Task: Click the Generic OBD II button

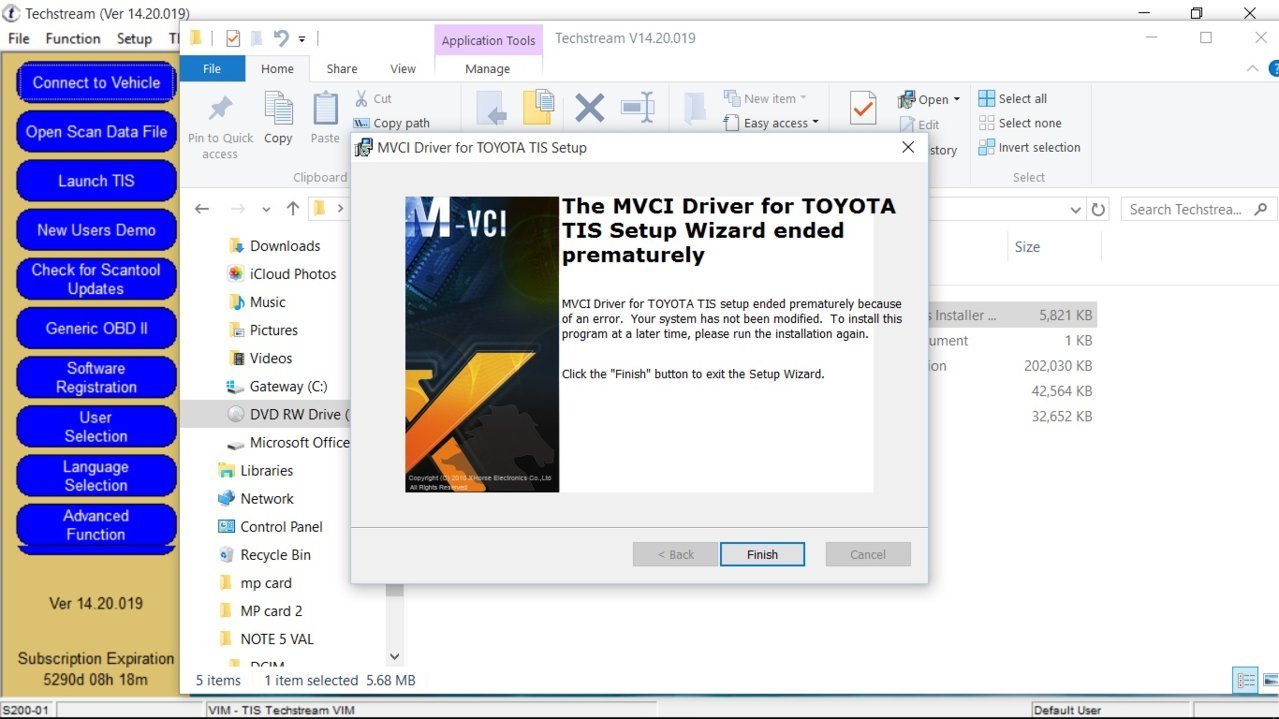Action: [96, 328]
